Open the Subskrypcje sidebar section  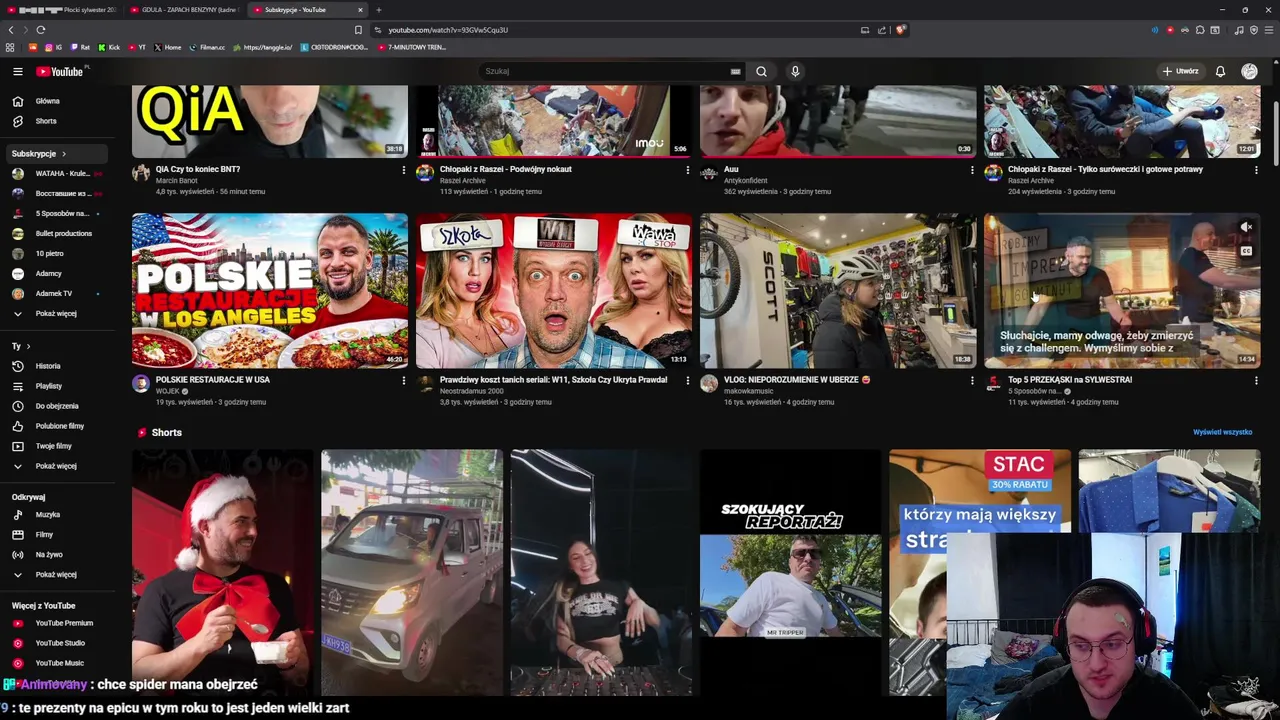click(55, 154)
